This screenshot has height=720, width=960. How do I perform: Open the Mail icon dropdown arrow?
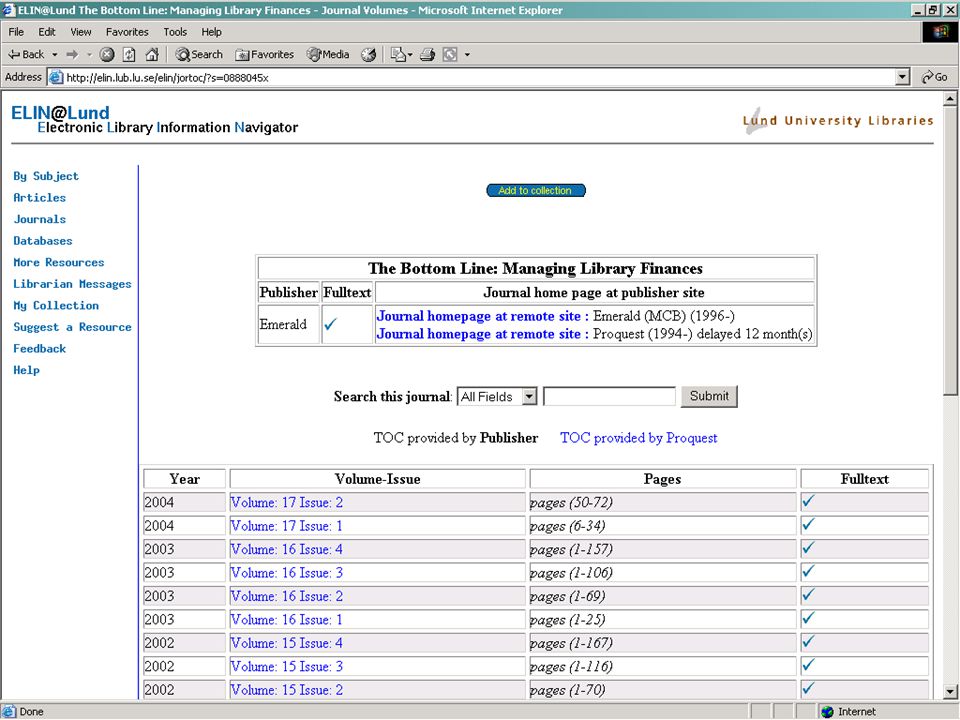click(410, 54)
